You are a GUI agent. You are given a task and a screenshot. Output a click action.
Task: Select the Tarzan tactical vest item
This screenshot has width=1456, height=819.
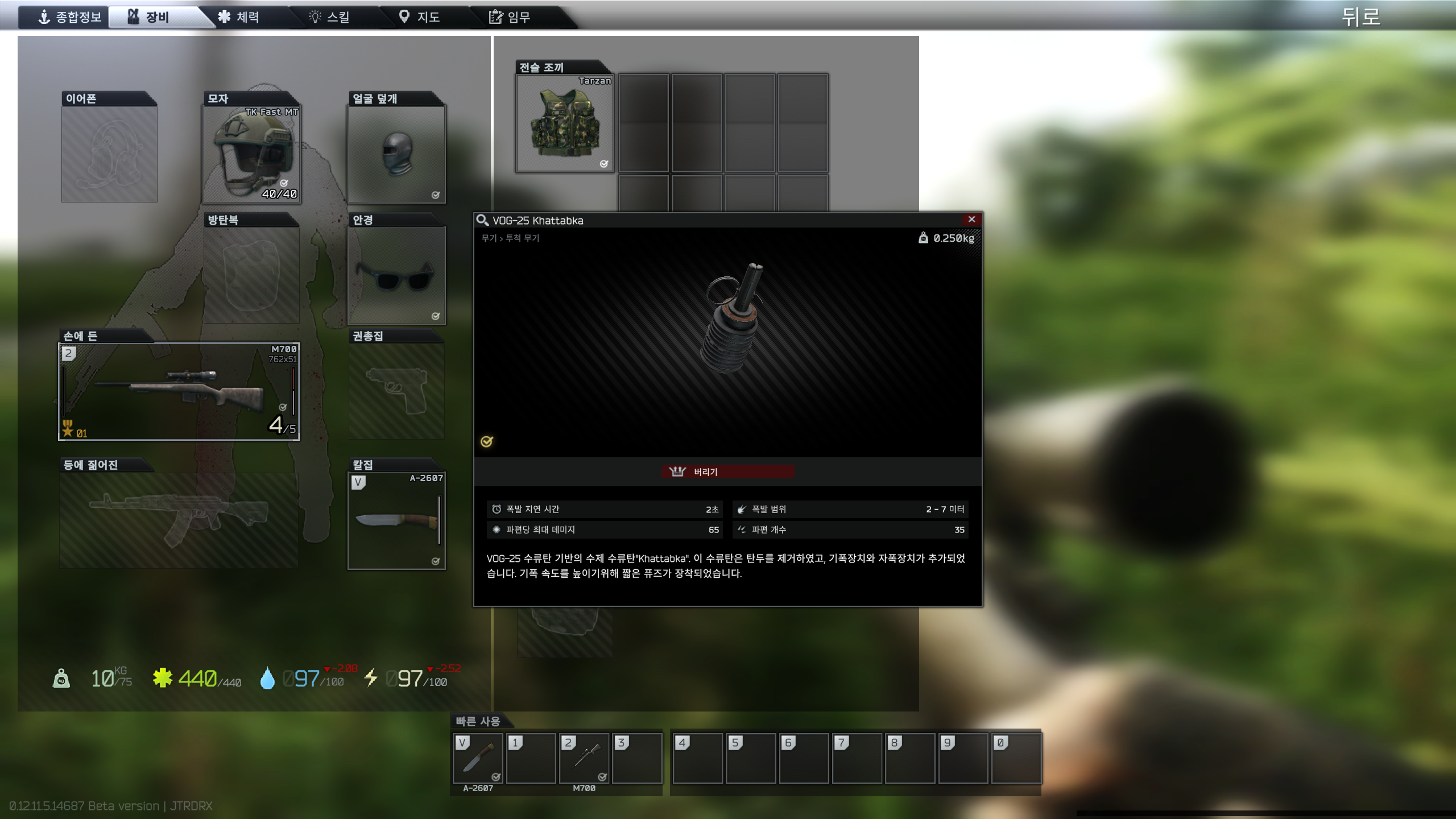(x=564, y=122)
